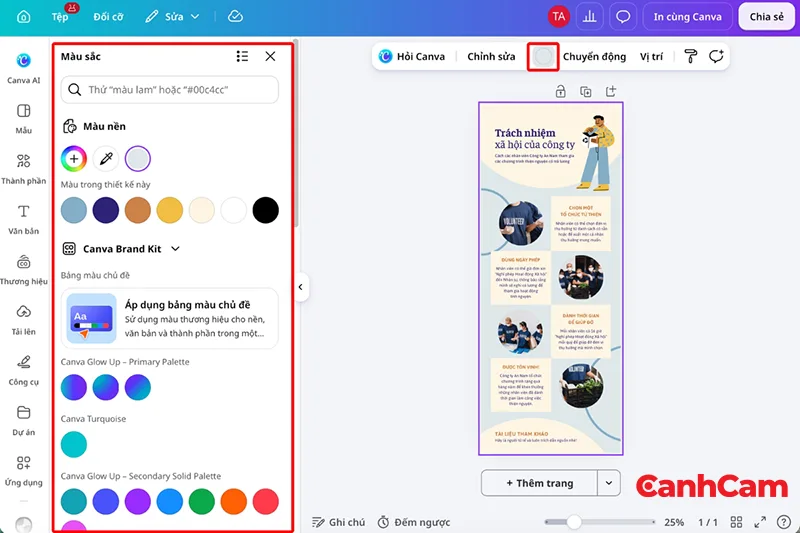Click the cloud save status icon
Screen dimensions: 800x533
pyautogui.click(x=235, y=17)
